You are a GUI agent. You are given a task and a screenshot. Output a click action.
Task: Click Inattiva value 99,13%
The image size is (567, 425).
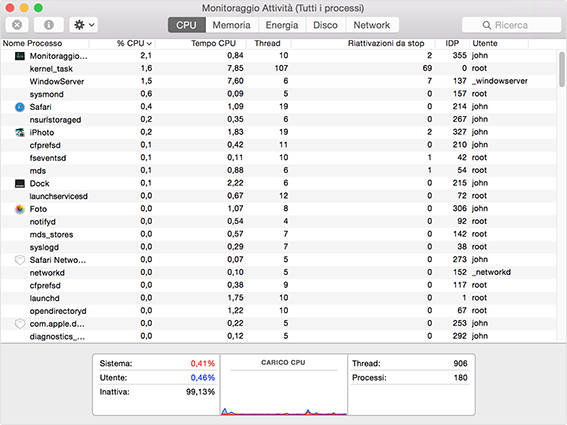(x=201, y=392)
